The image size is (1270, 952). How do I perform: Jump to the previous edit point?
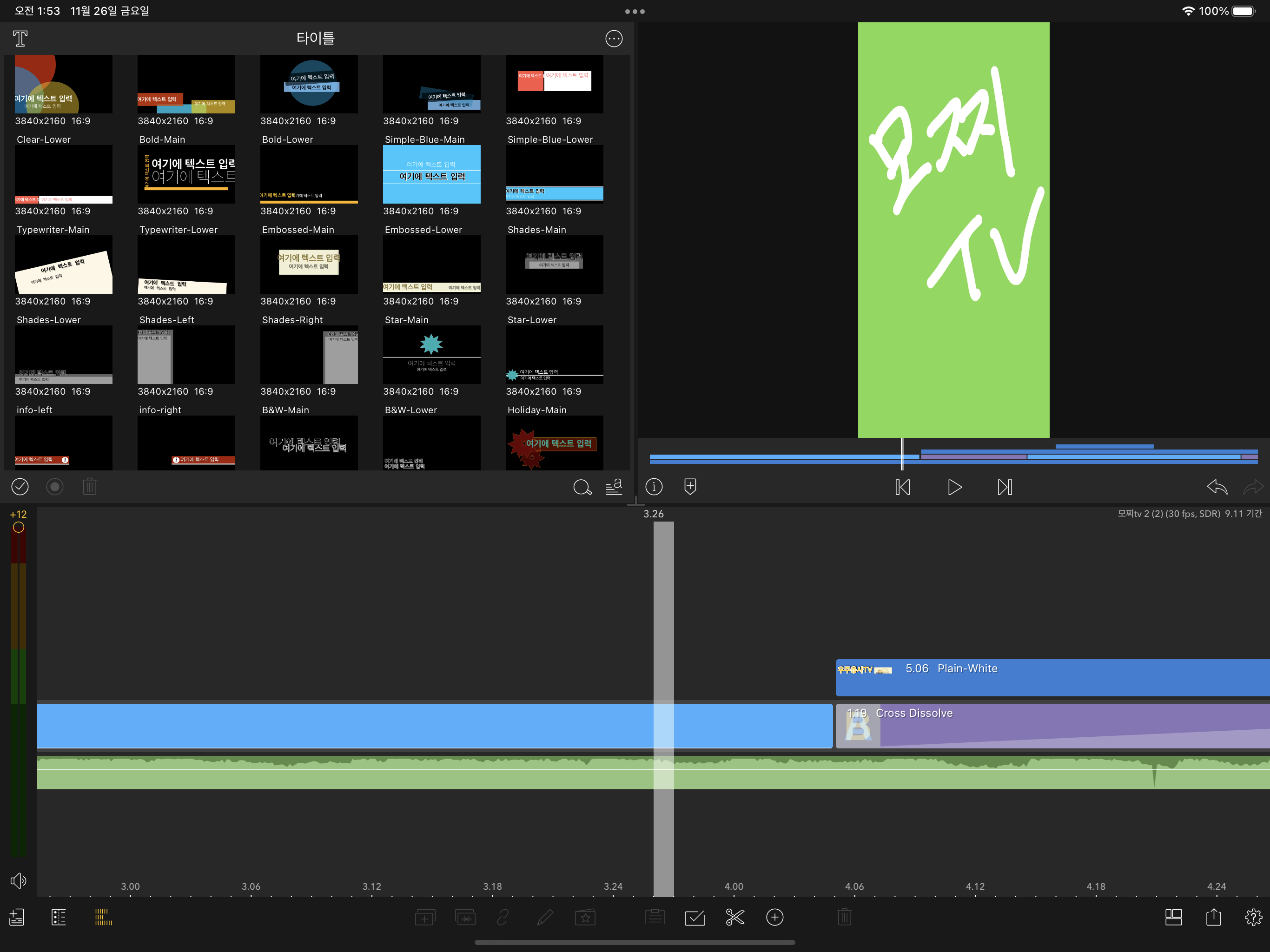tap(903, 488)
